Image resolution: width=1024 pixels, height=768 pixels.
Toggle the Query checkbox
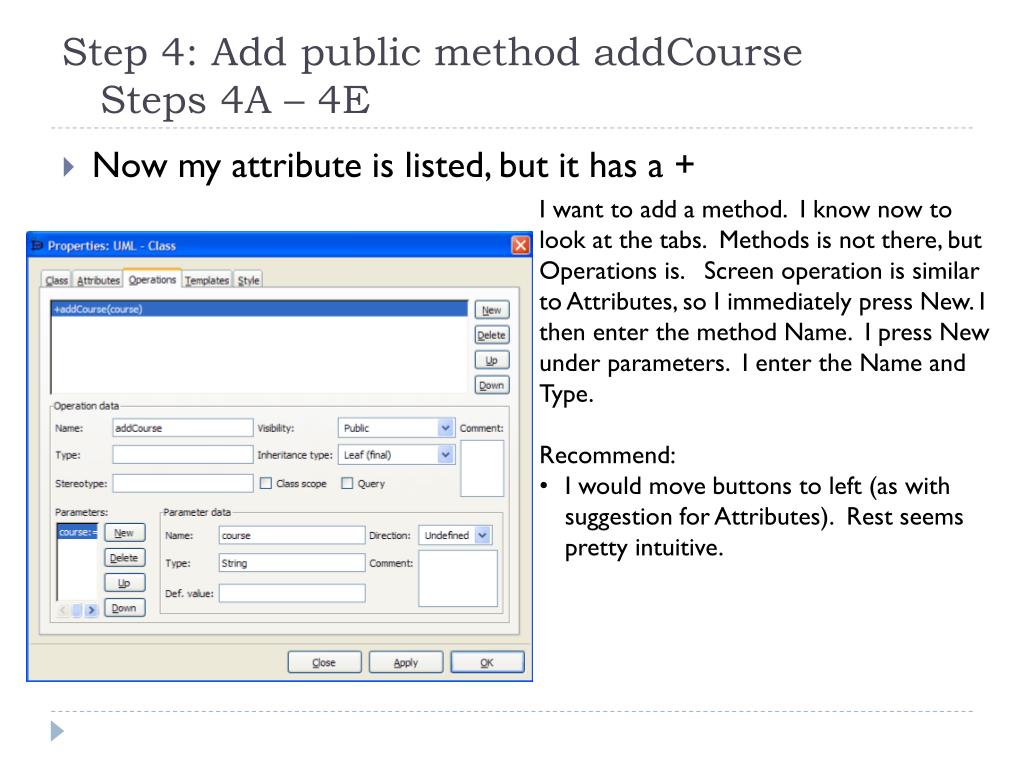347,483
